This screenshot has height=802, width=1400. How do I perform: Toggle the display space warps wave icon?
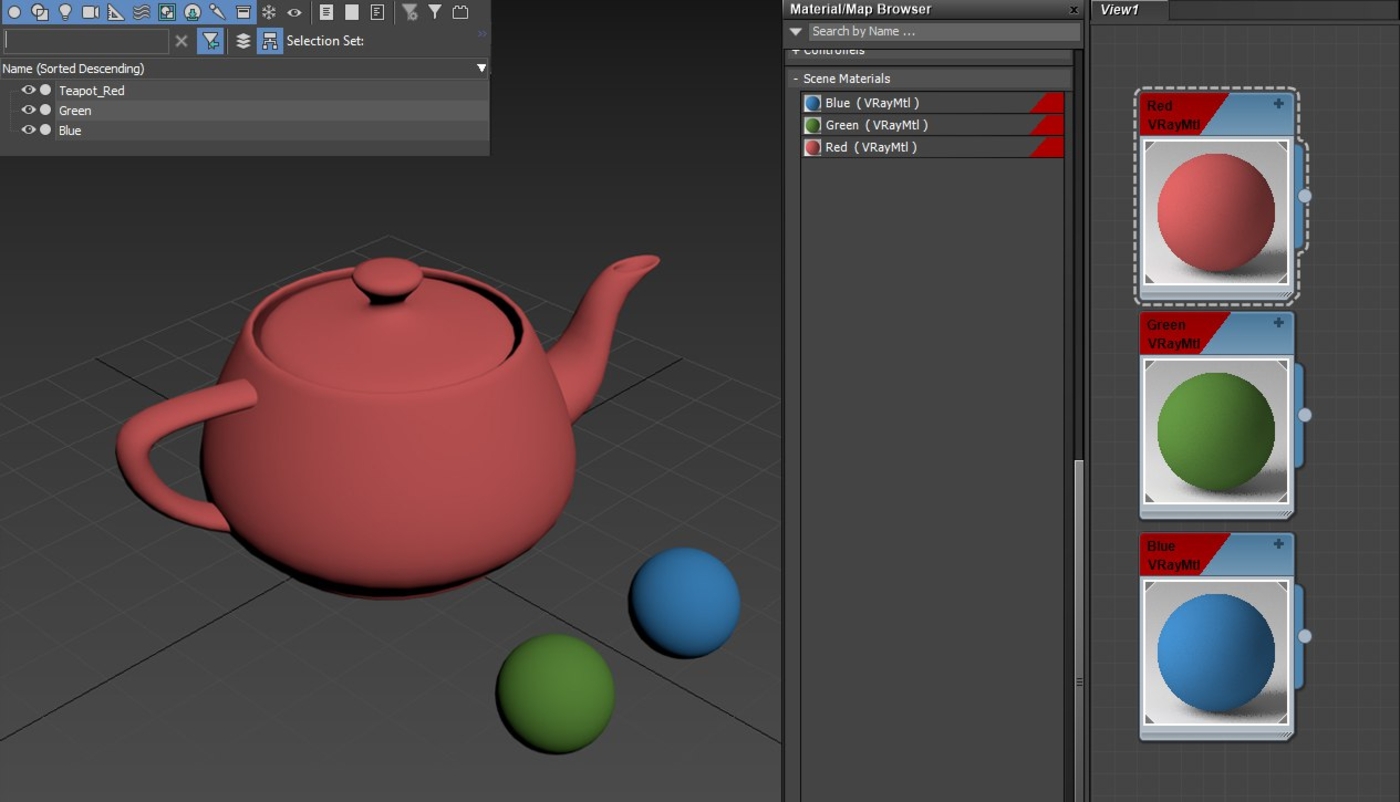[141, 12]
